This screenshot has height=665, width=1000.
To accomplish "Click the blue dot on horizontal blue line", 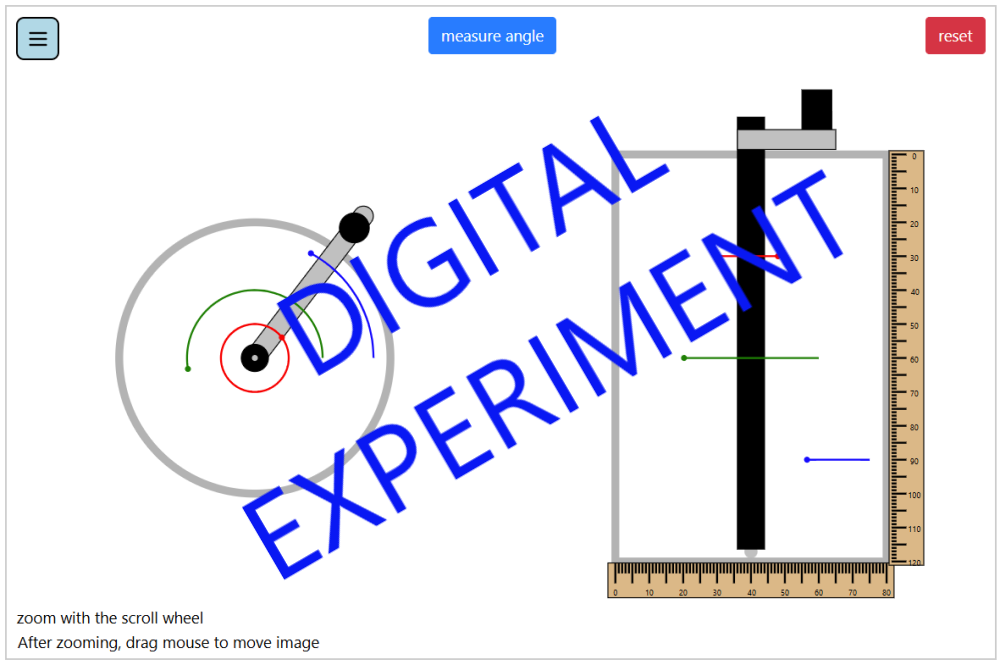I will (x=807, y=460).
